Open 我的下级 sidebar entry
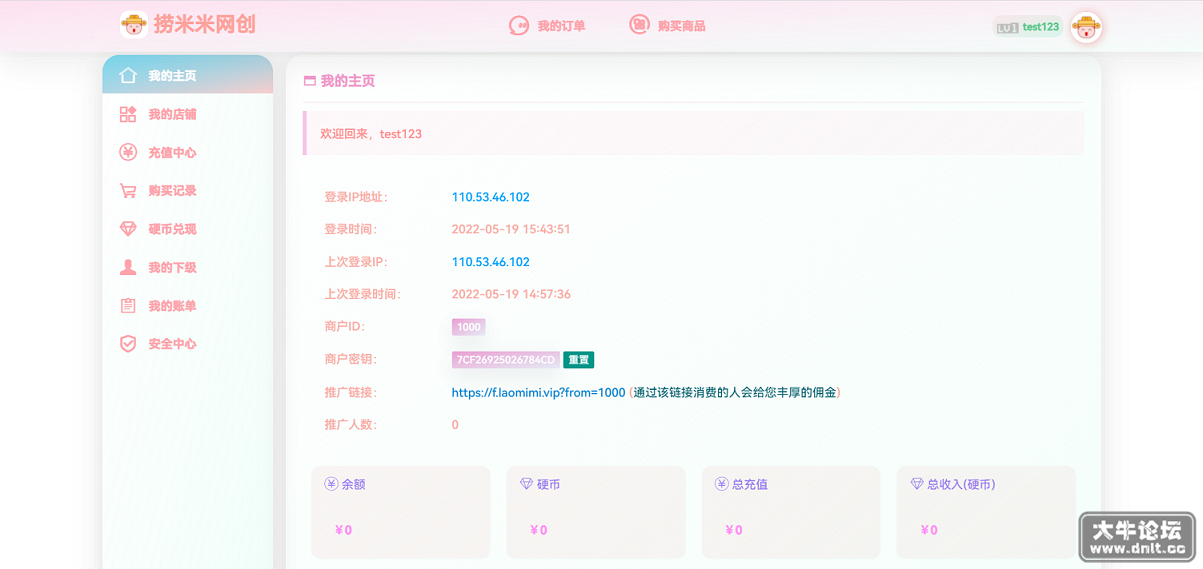1203x569 pixels. (187, 267)
